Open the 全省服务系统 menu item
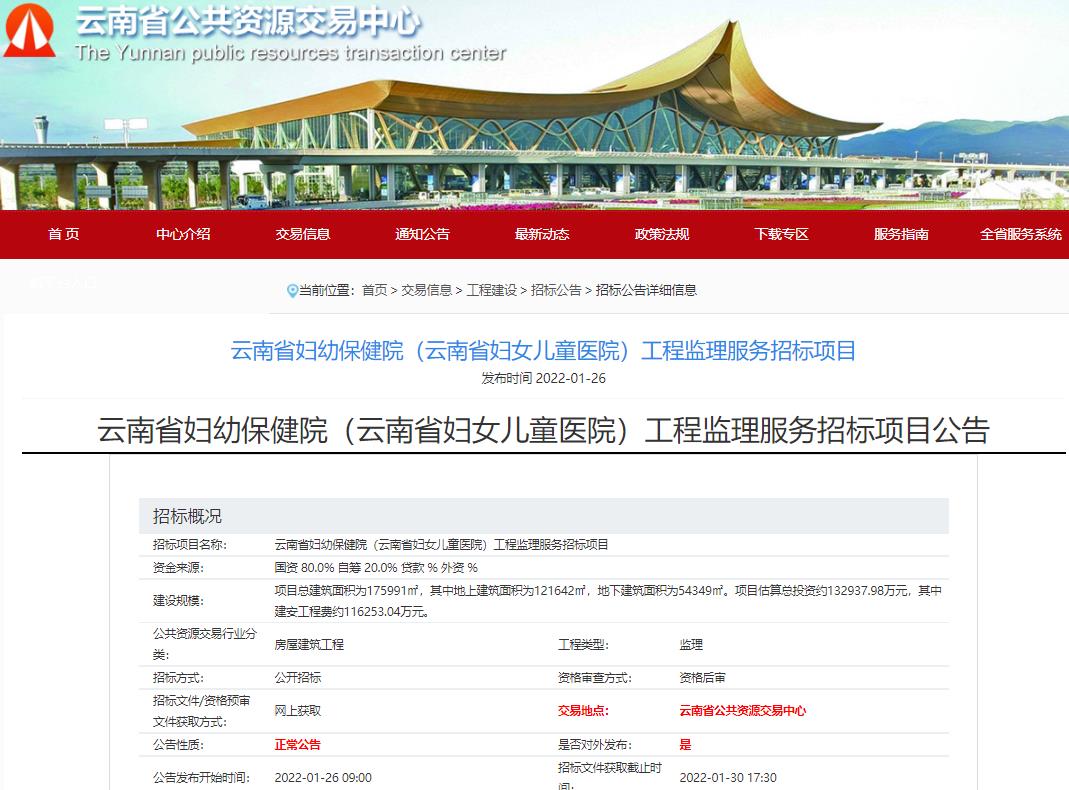The image size is (1069, 790). (1021, 234)
